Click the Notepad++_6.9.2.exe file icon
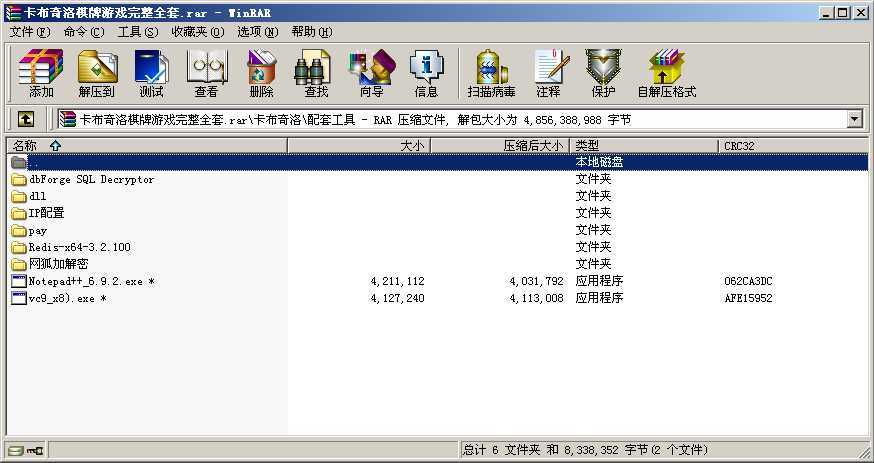The image size is (874, 463). (19, 281)
